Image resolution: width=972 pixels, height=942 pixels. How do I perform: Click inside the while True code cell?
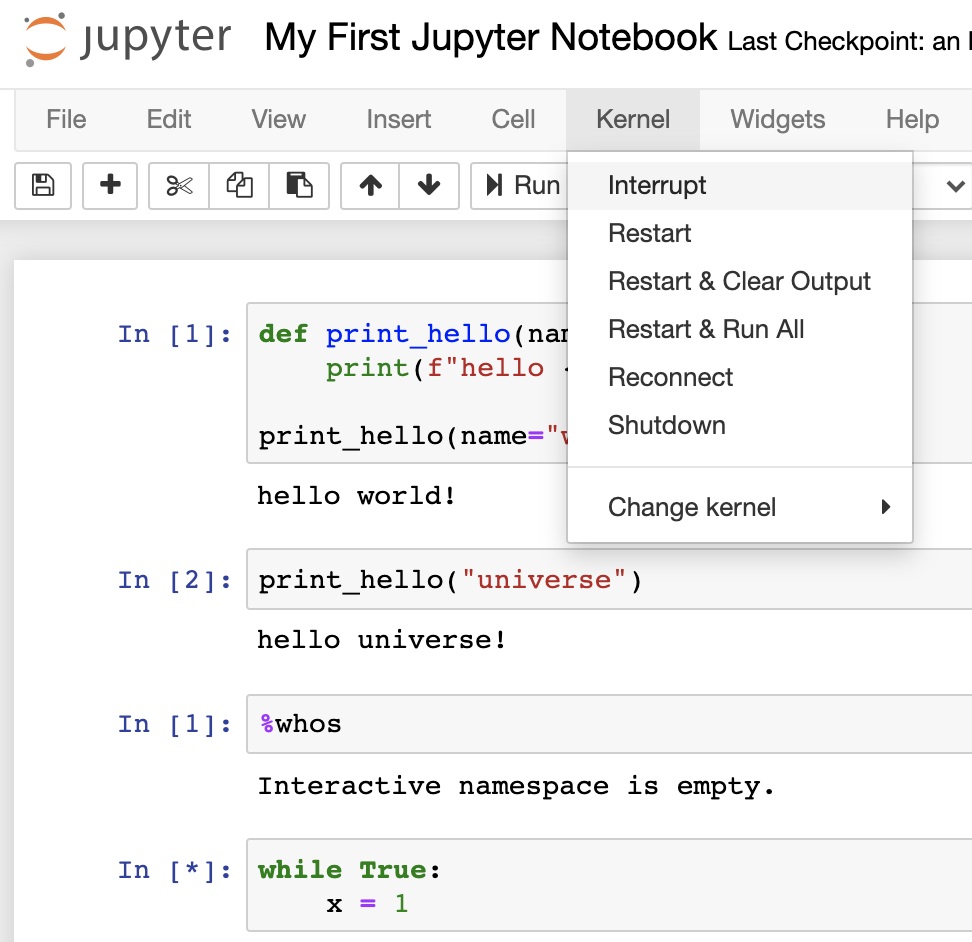coord(609,885)
